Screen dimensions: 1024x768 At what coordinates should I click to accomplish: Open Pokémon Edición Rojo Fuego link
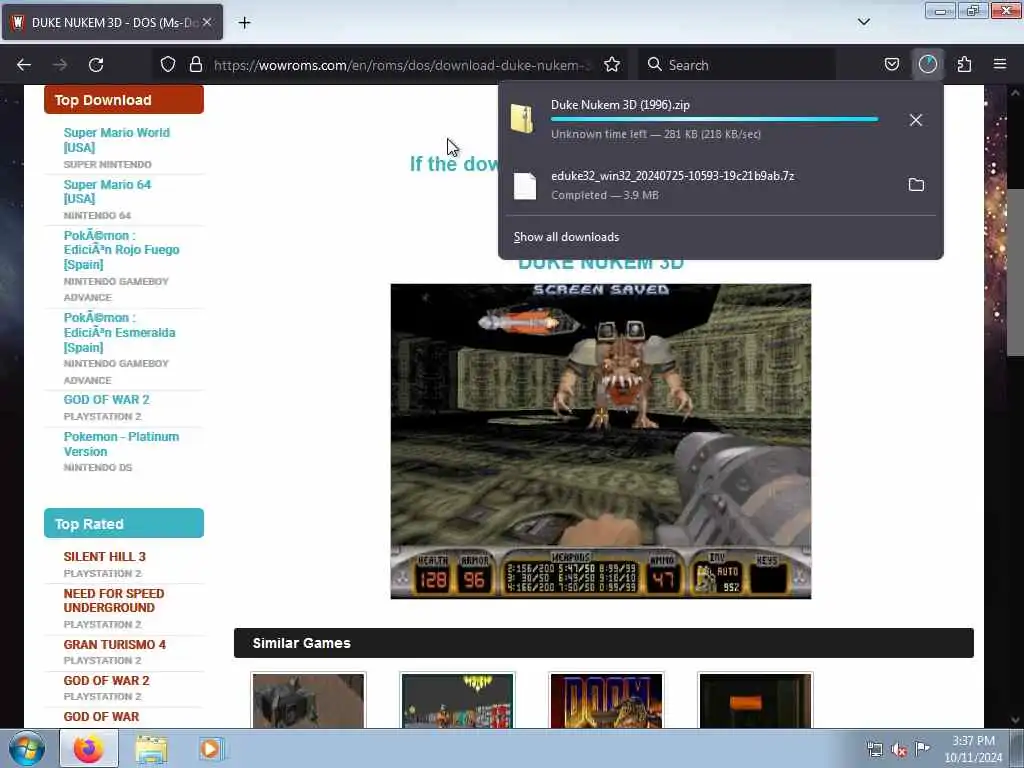pyautogui.click(x=121, y=250)
